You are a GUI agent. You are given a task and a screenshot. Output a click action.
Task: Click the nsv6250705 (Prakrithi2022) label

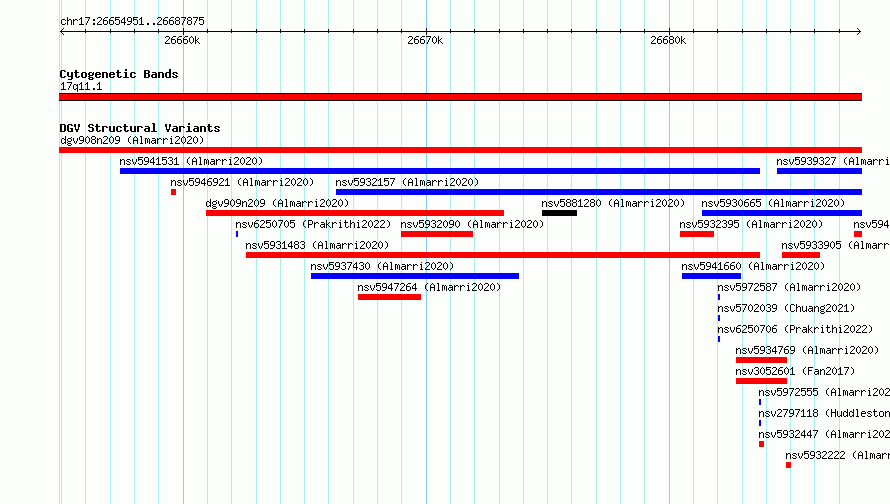[x=313, y=224]
